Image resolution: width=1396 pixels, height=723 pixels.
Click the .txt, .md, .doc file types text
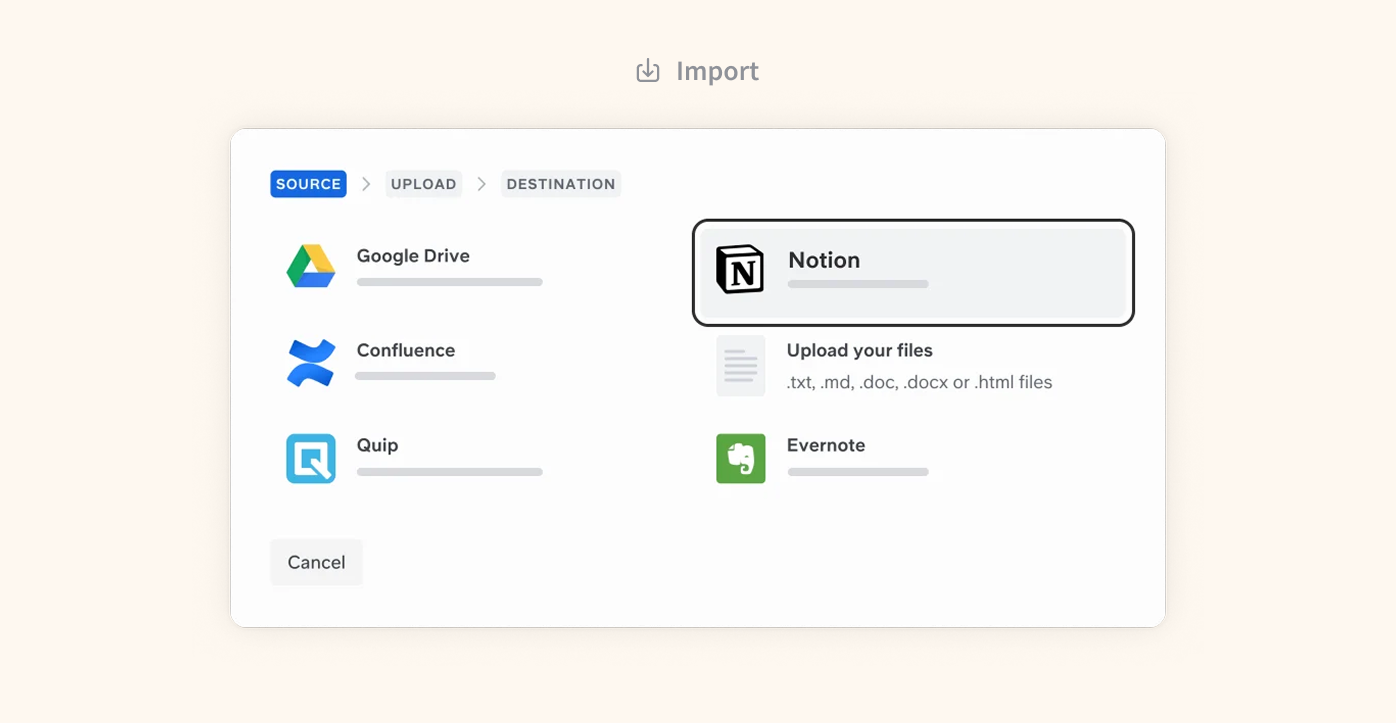click(x=919, y=382)
